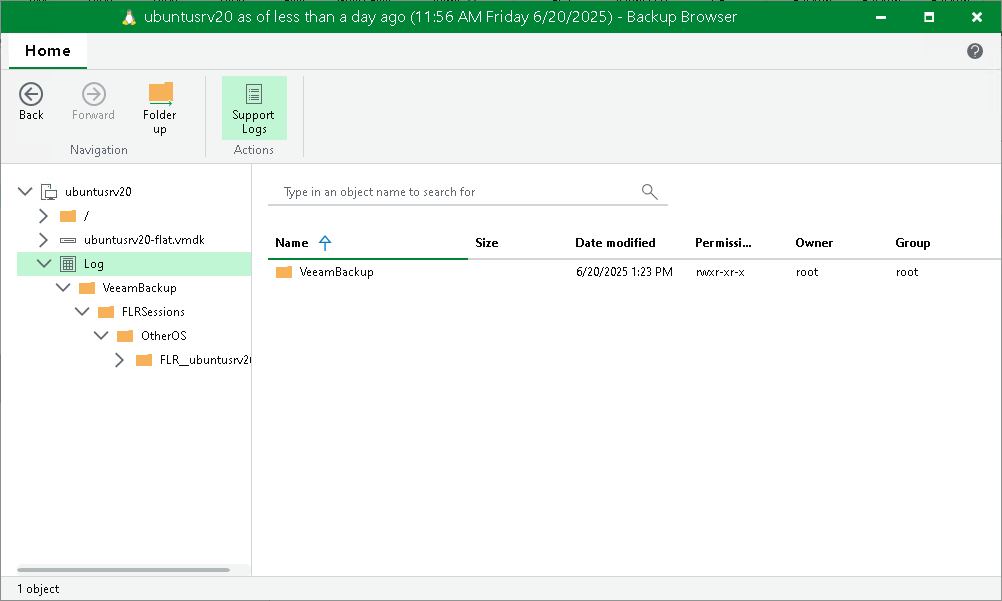Click the search magnifier icon
The image size is (1002, 601).
click(649, 191)
